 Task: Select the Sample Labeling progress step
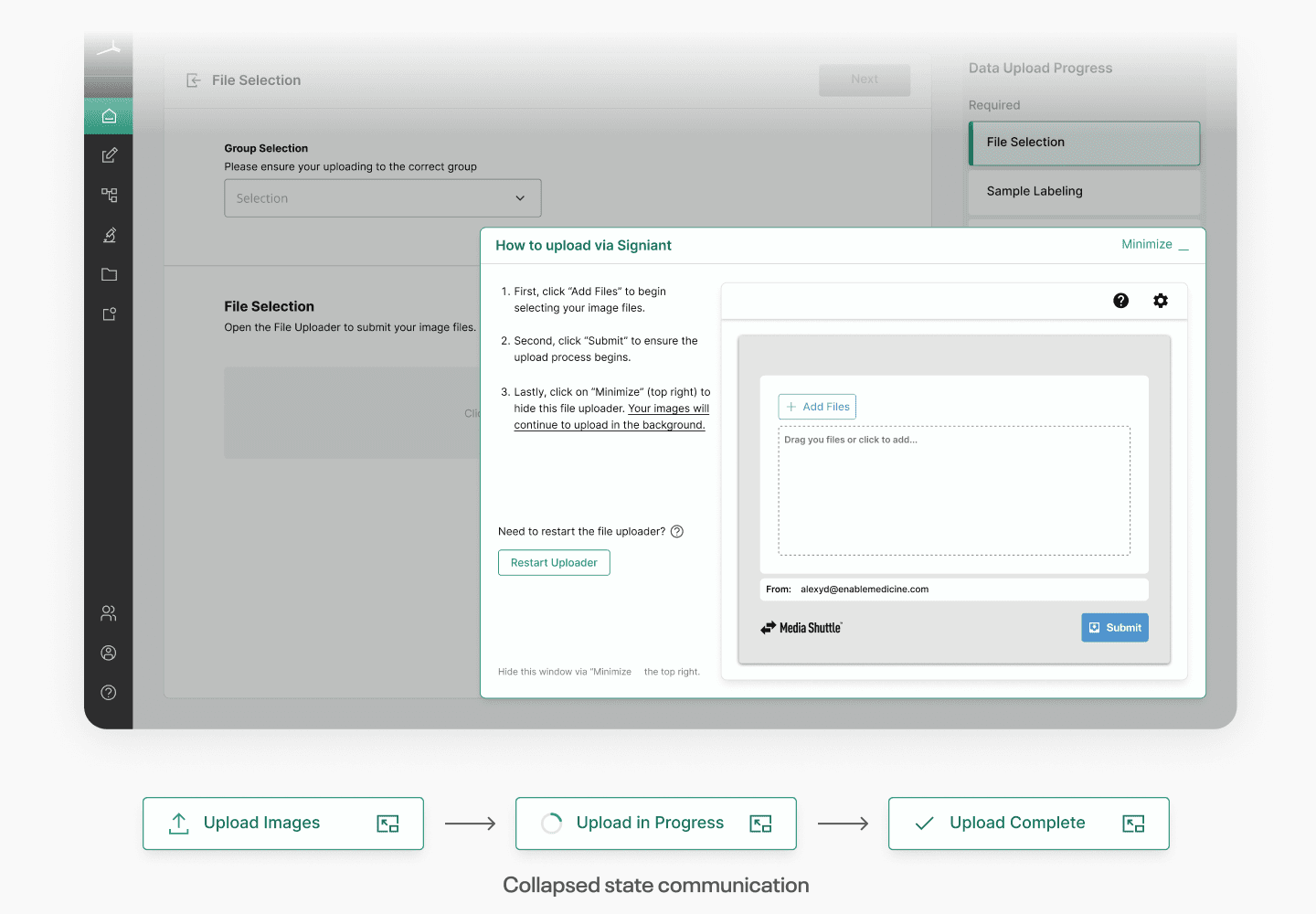(1084, 192)
